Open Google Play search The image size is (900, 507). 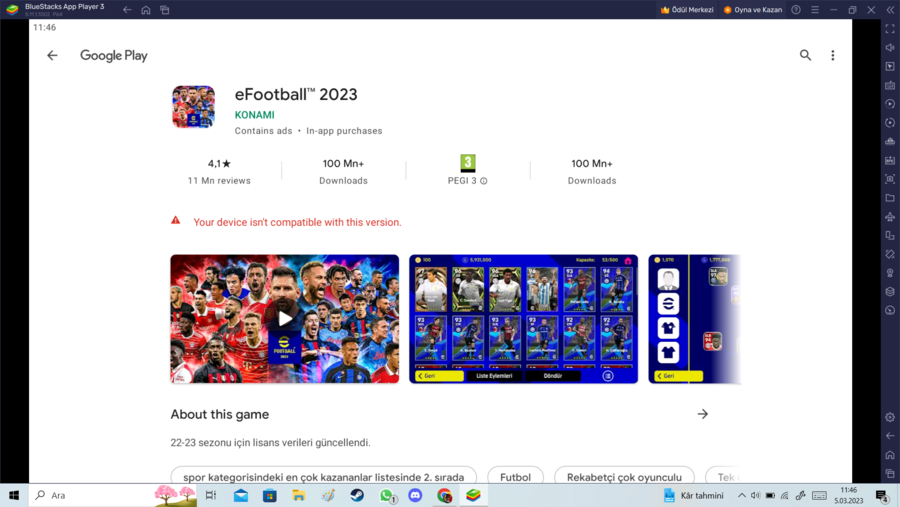(x=805, y=55)
